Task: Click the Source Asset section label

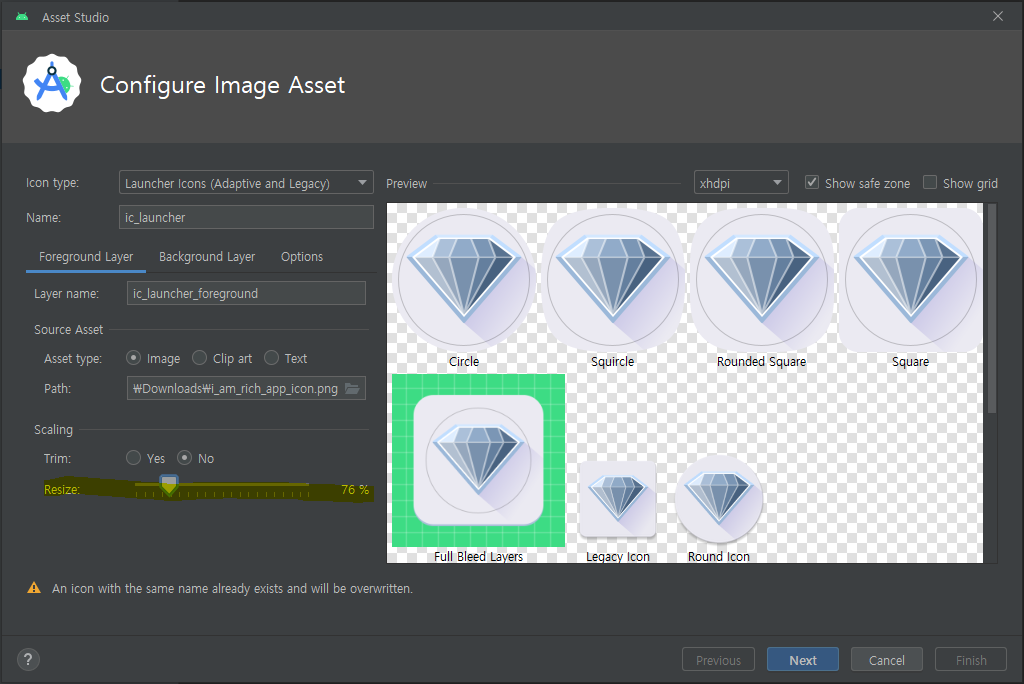Action: (x=69, y=330)
